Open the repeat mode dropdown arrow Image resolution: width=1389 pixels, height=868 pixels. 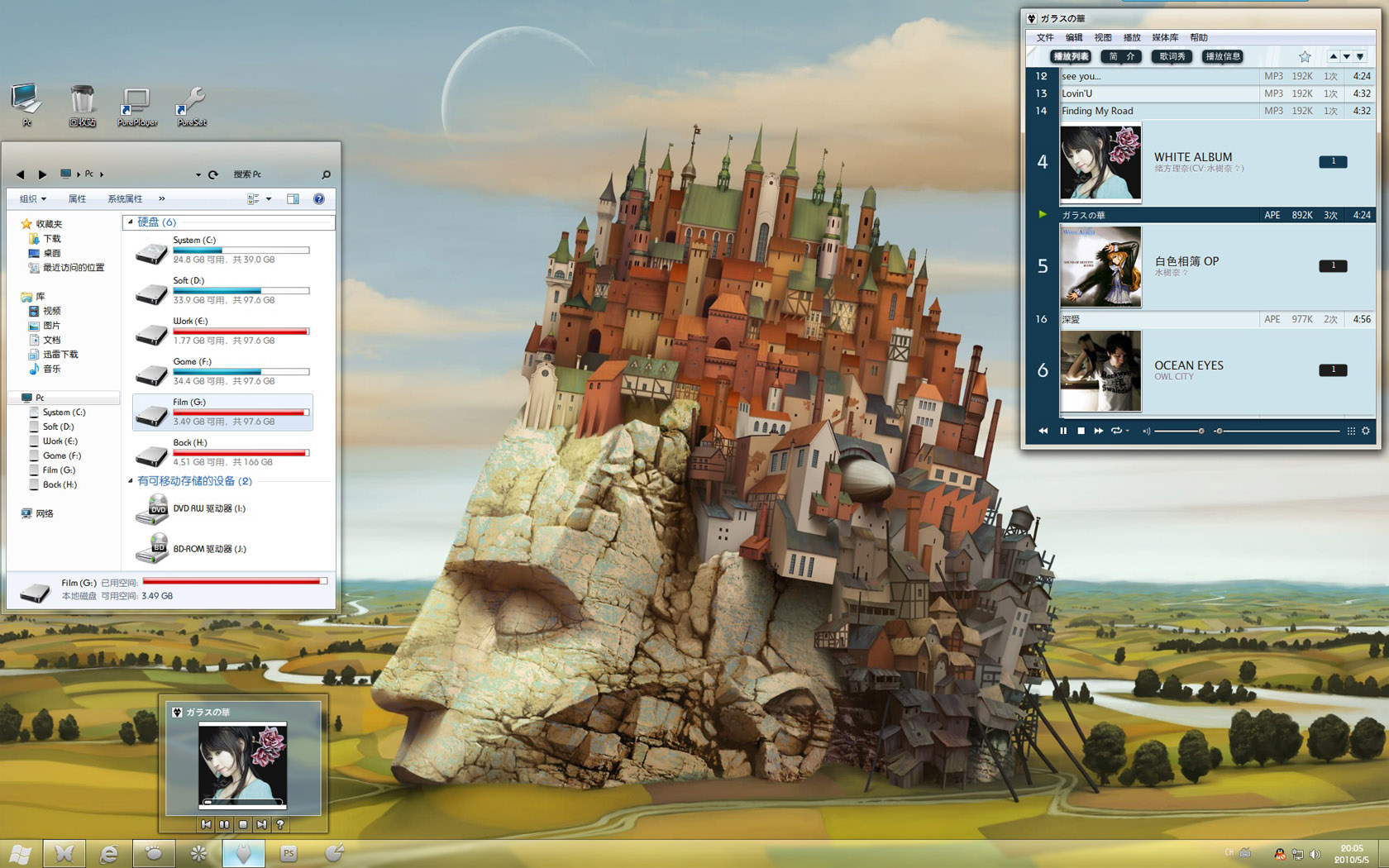(x=1127, y=431)
